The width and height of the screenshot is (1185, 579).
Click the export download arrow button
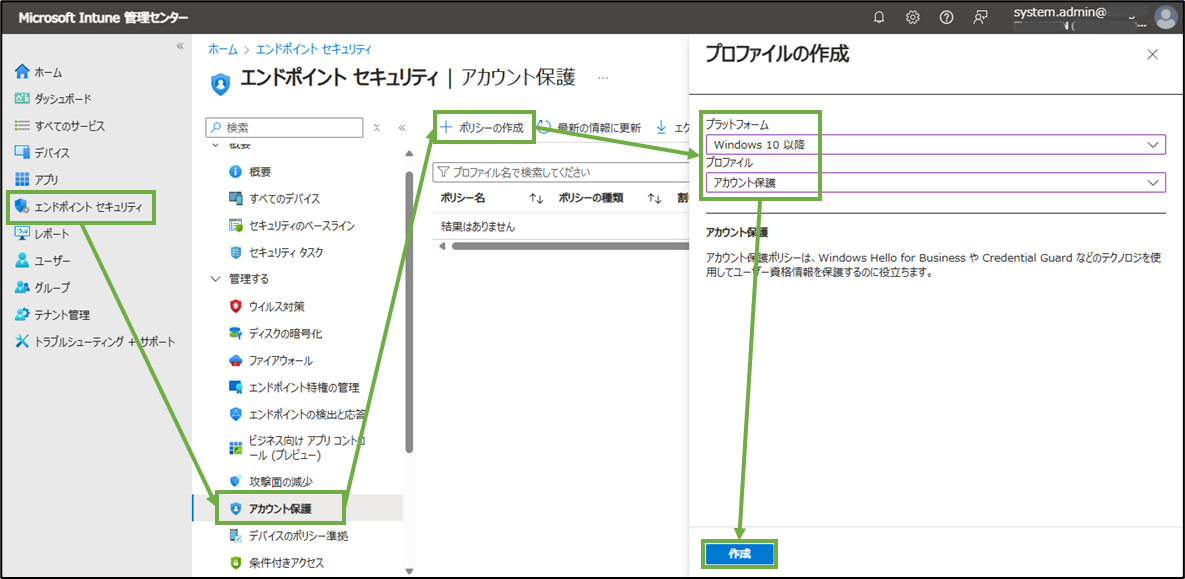click(x=661, y=127)
